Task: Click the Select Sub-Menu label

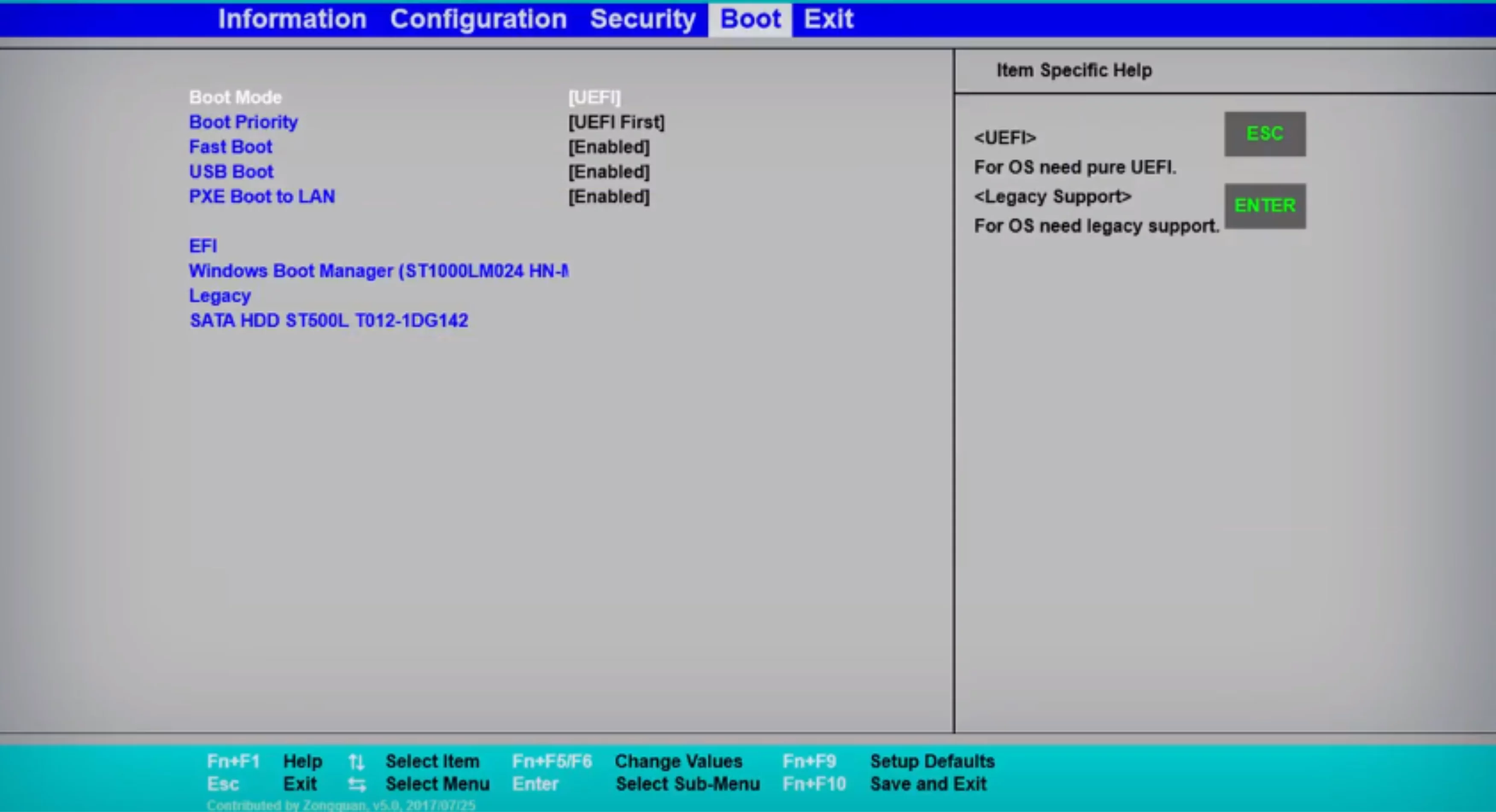Action: (x=688, y=784)
